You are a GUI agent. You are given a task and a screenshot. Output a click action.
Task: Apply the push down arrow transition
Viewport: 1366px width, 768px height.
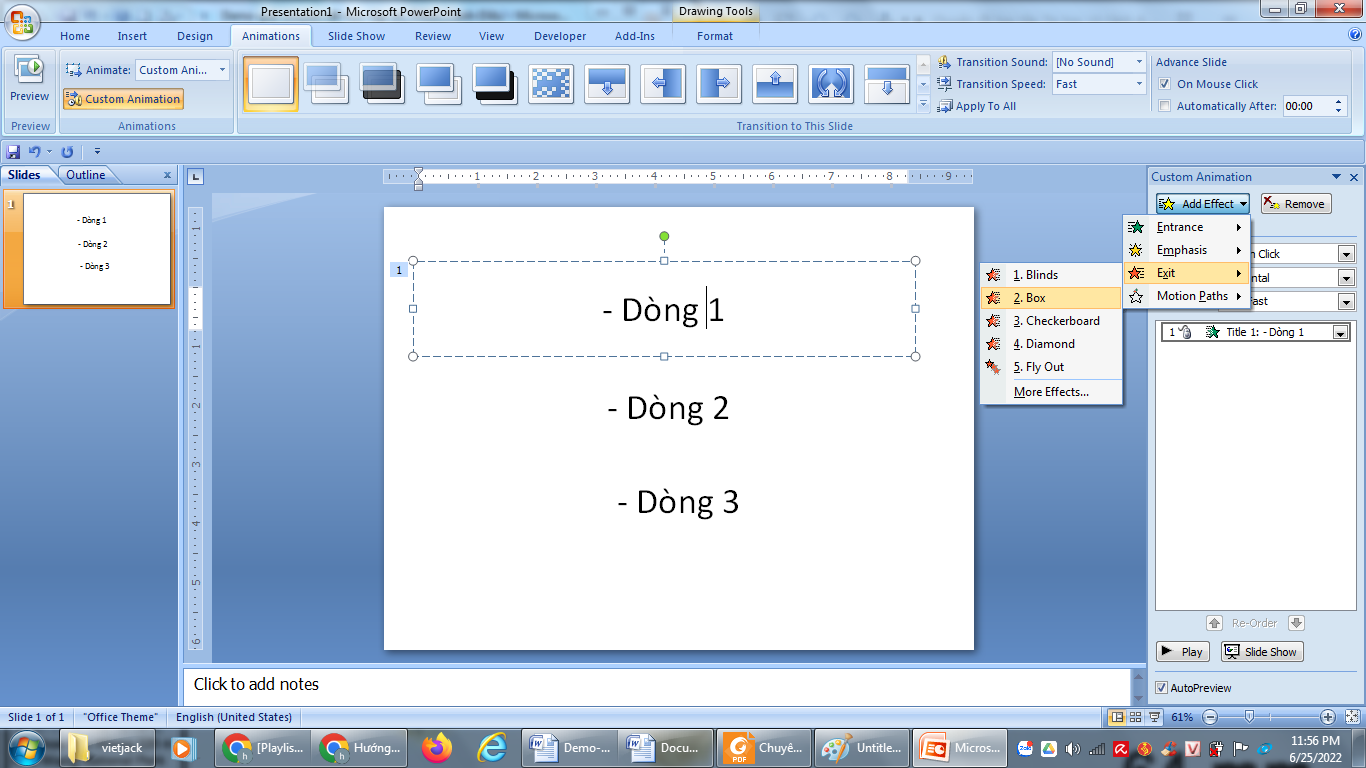(x=607, y=83)
